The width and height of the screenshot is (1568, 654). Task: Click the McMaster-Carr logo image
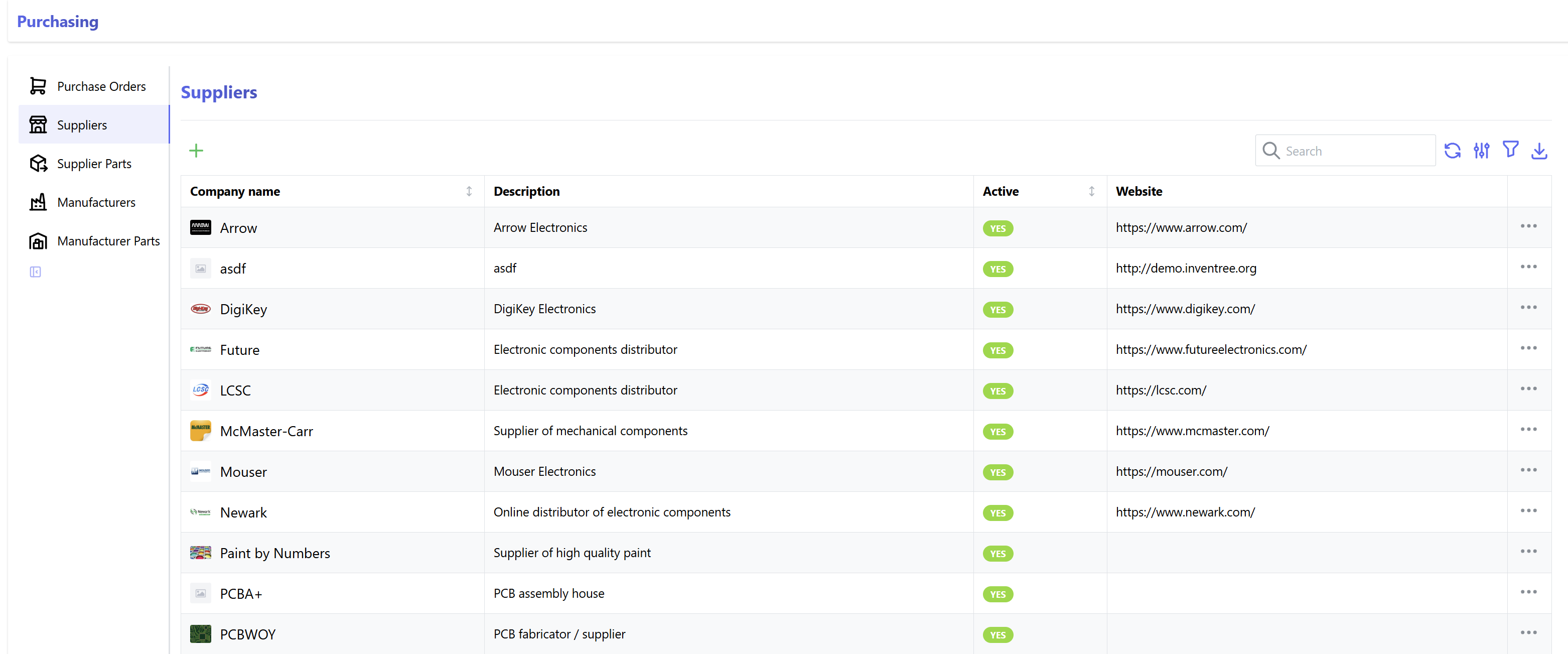click(x=200, y=431)
